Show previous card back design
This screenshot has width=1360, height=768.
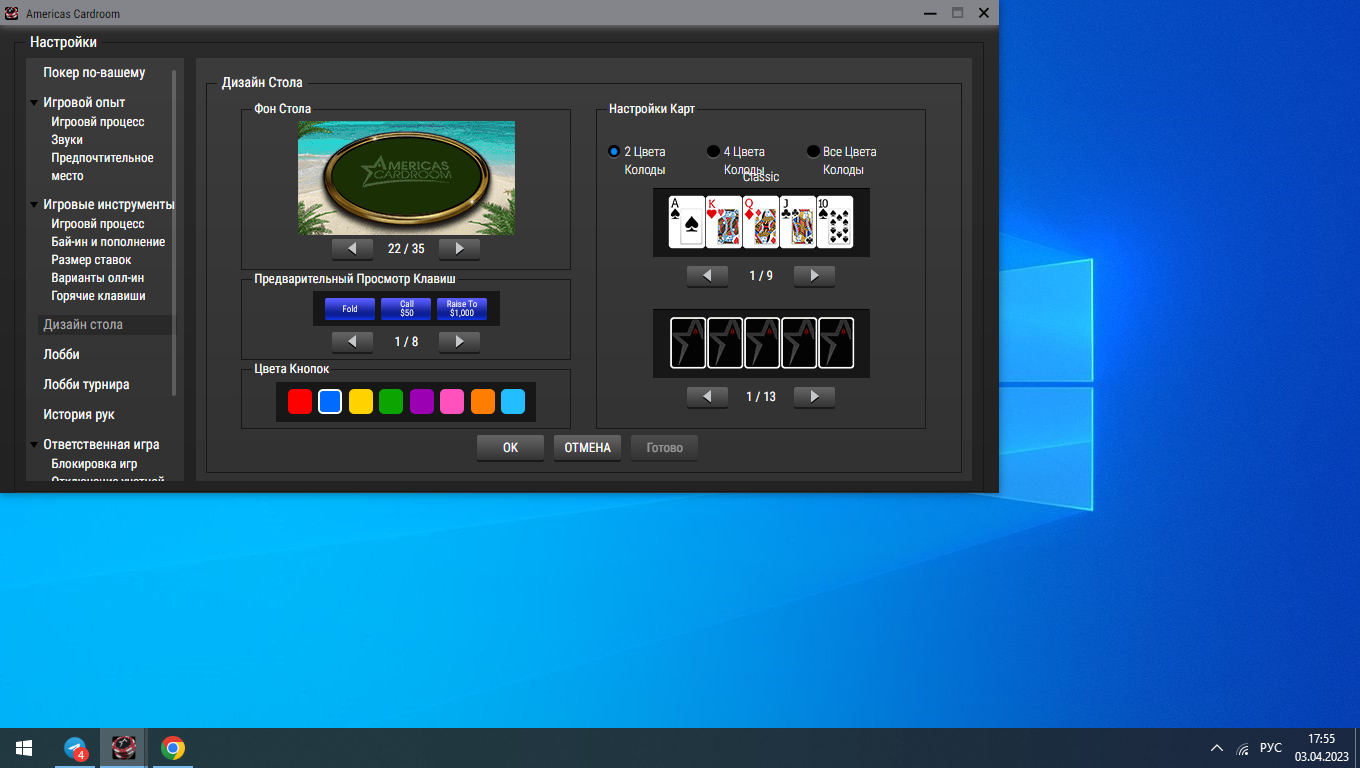[707, 397]
